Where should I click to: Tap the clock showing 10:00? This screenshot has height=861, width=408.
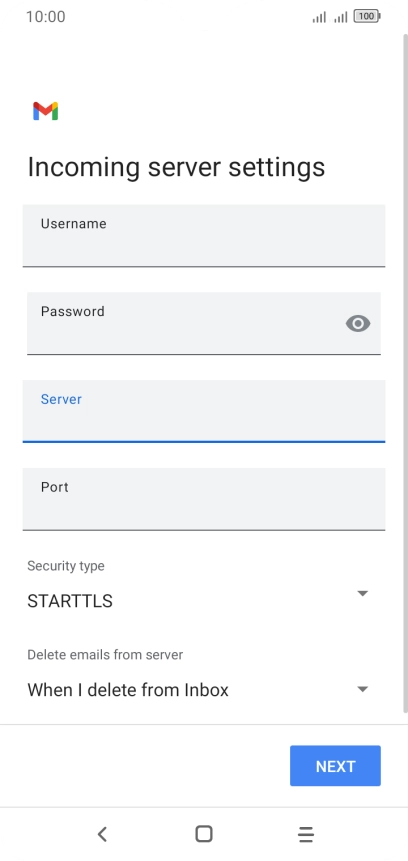point(46,16)
